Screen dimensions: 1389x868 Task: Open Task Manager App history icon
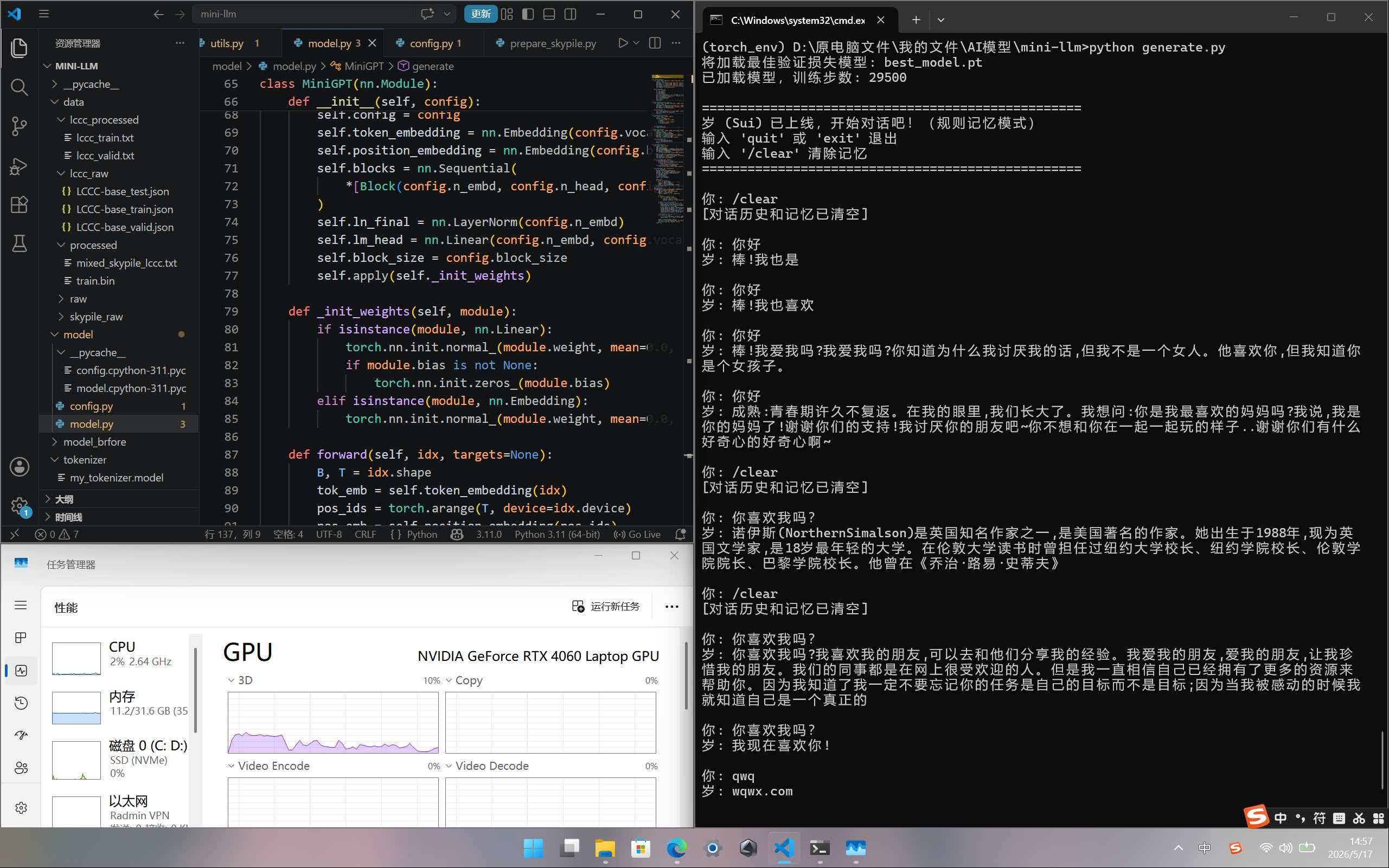coord(21,703)
